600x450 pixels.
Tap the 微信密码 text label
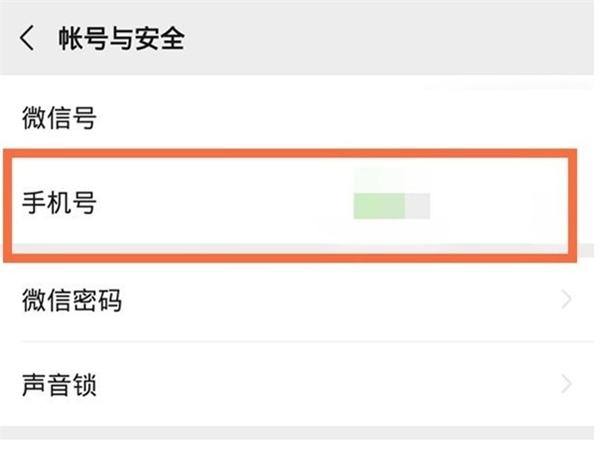click(72, 300)
